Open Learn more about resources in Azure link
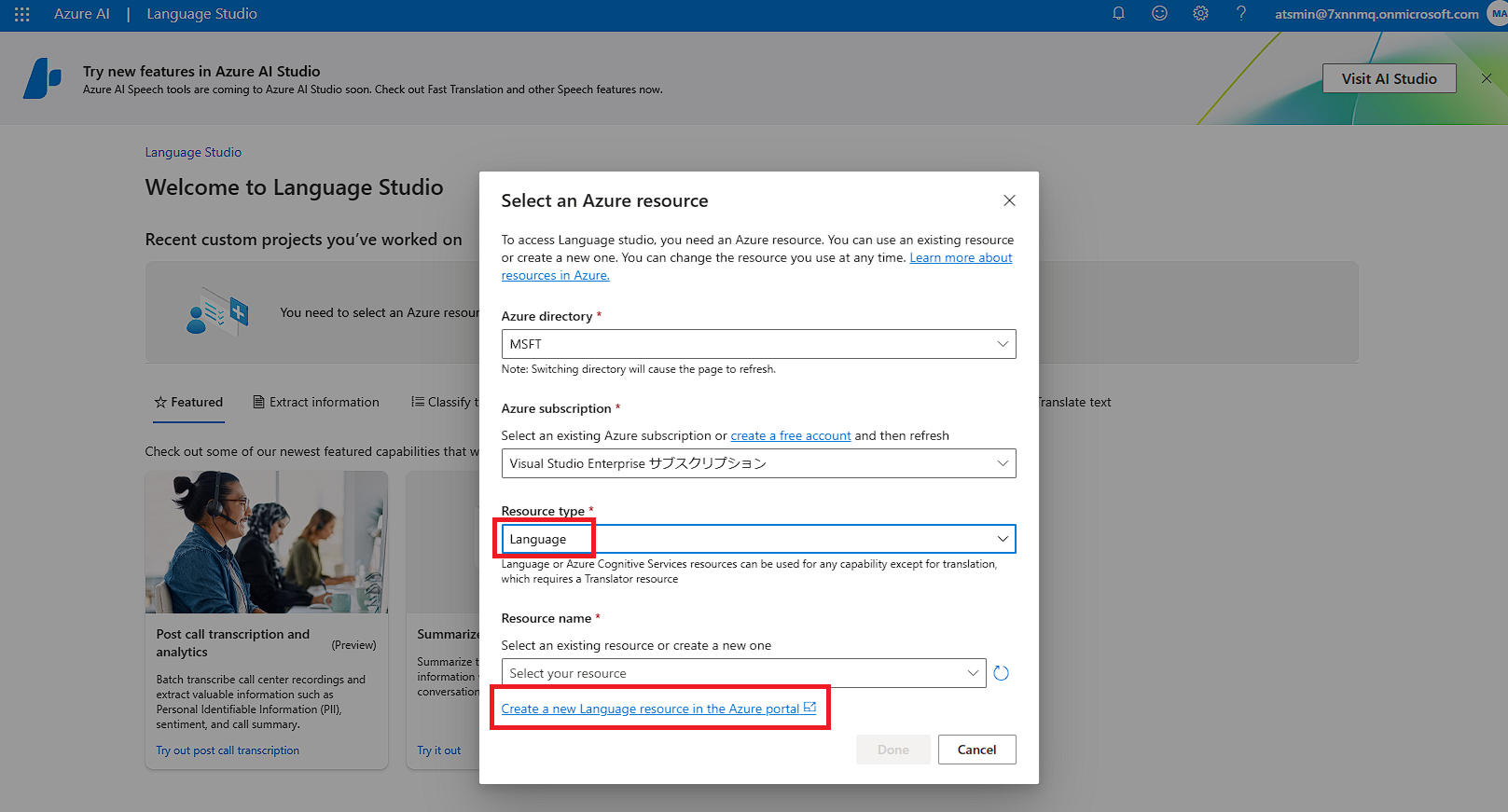 pyautogui.click(x=961, y=258)
